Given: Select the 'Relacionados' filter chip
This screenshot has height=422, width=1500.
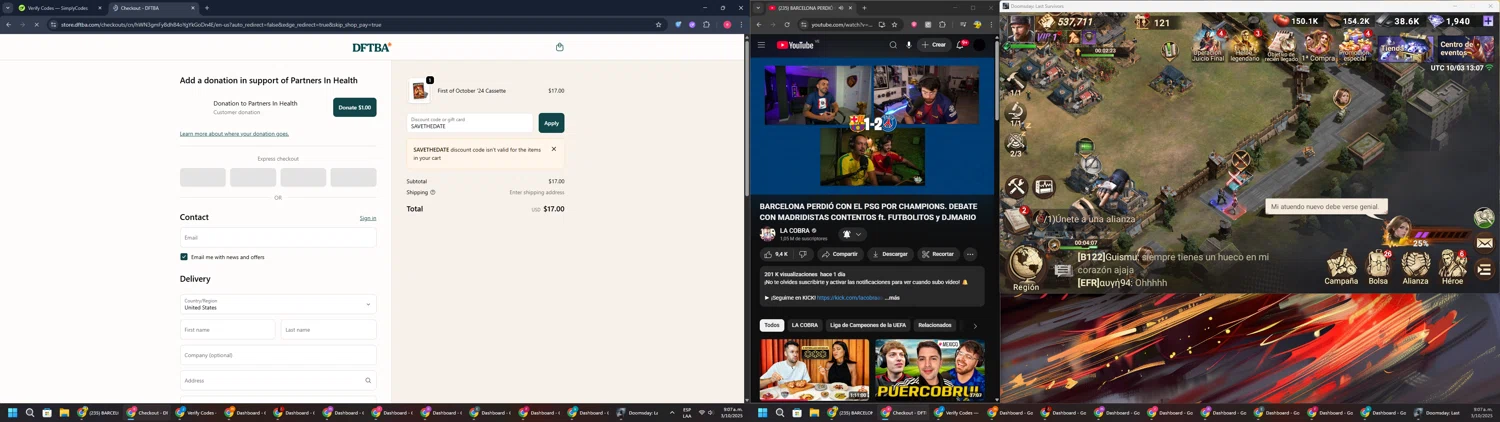Looking at the screenshot, I should [935, 325].
